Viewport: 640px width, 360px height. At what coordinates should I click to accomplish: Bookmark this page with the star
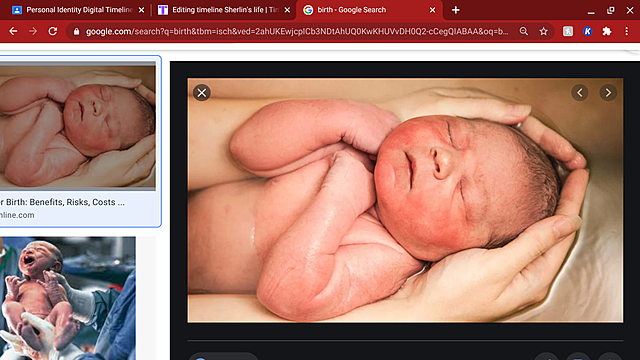(x=543, y=31)
